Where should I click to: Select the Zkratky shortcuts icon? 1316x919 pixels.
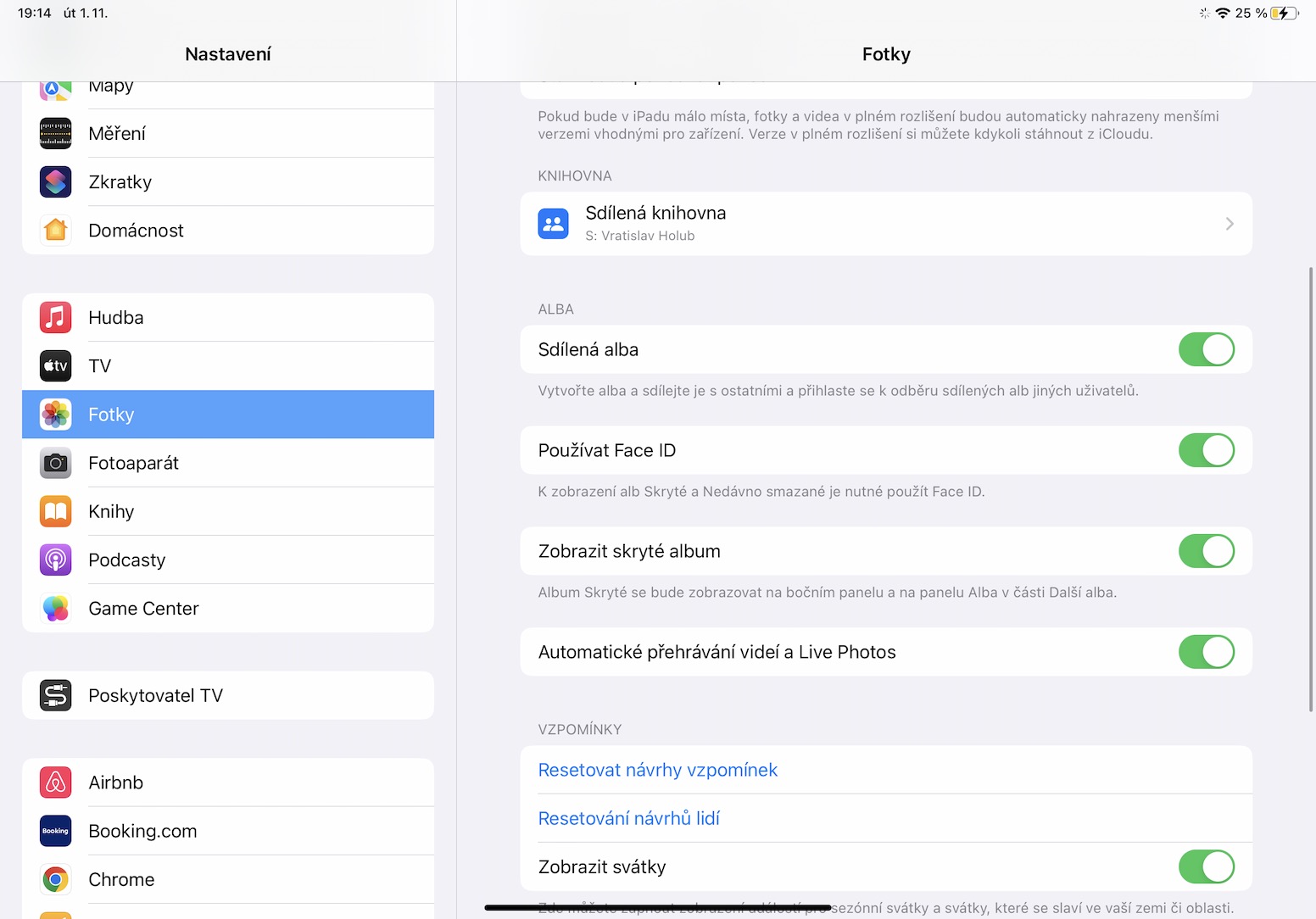(x=56, y=182)
